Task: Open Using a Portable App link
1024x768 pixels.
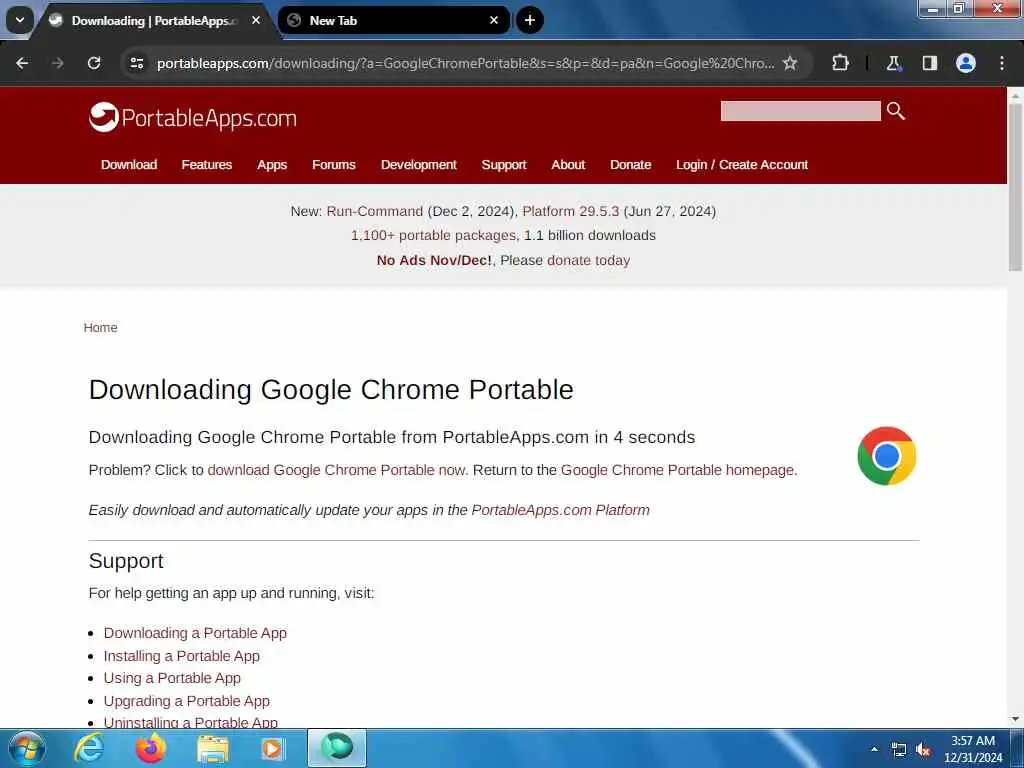Action: [x=172, y=678]
